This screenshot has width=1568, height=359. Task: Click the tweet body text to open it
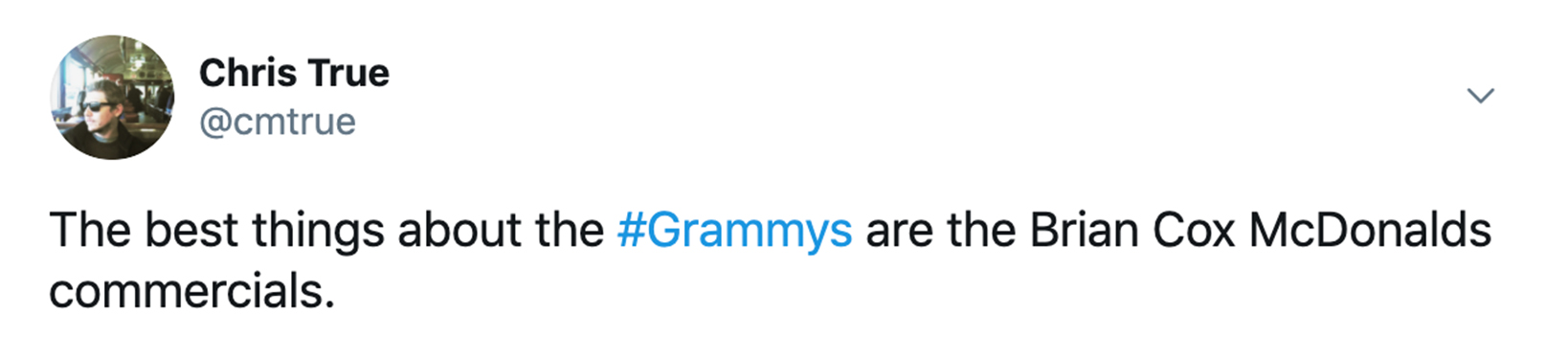coord(771,260)
